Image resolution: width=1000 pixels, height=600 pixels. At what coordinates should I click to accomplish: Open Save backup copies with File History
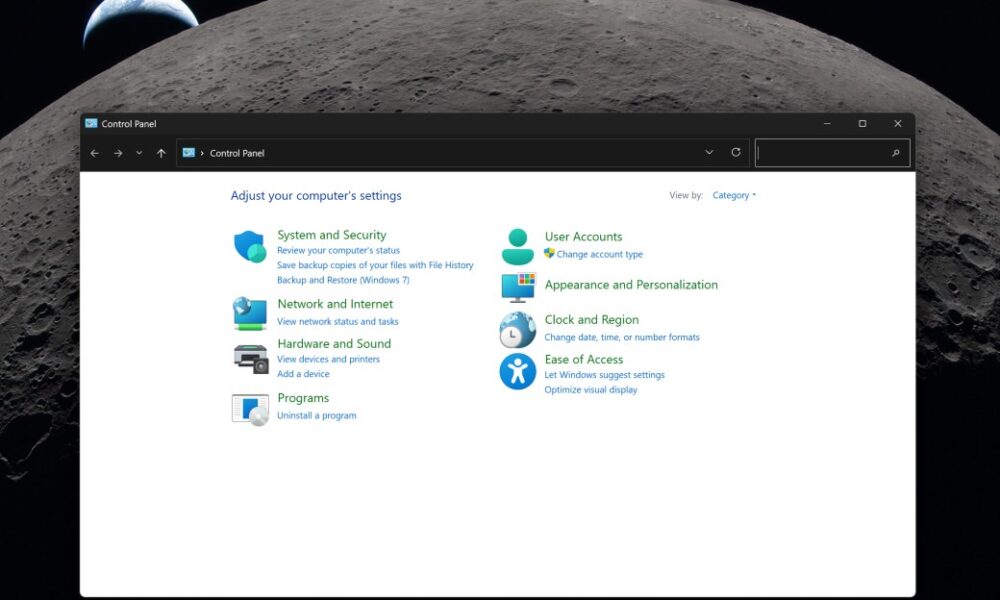(375, 265)
